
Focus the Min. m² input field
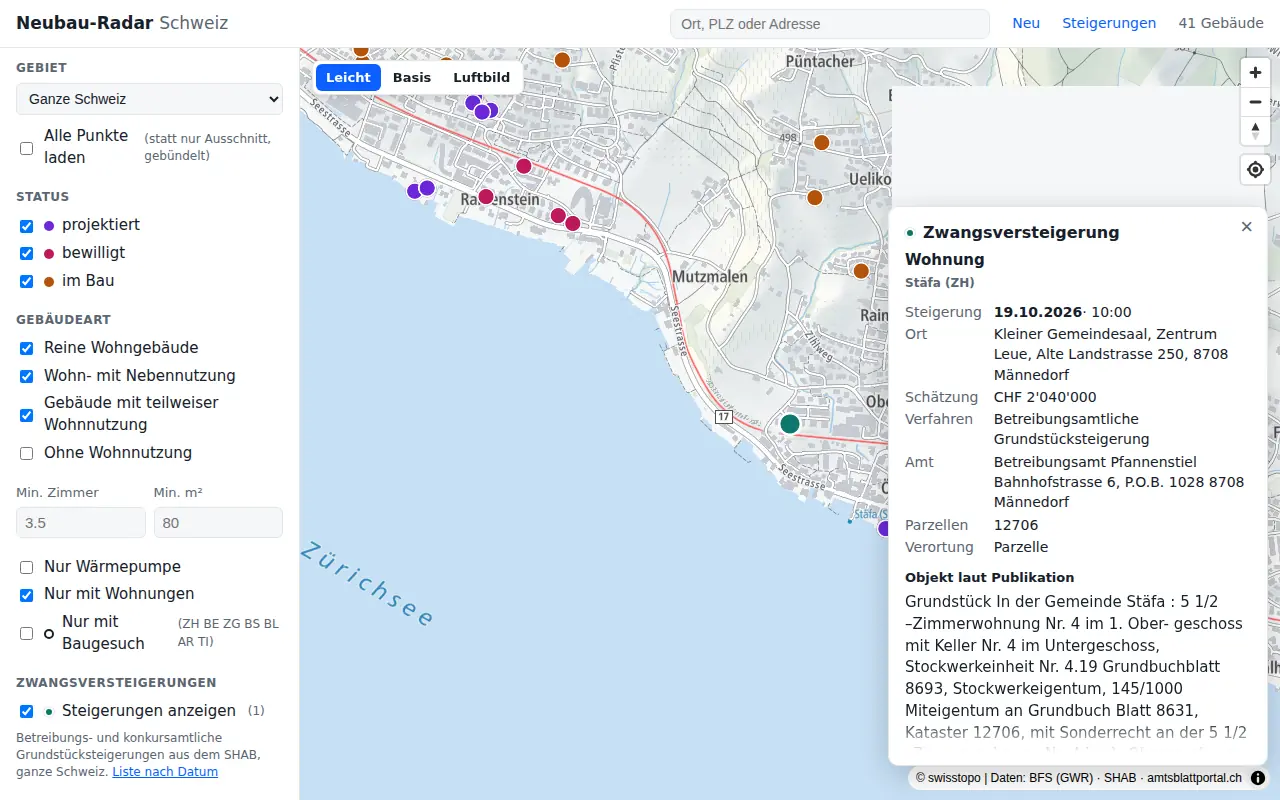(218, 523)
